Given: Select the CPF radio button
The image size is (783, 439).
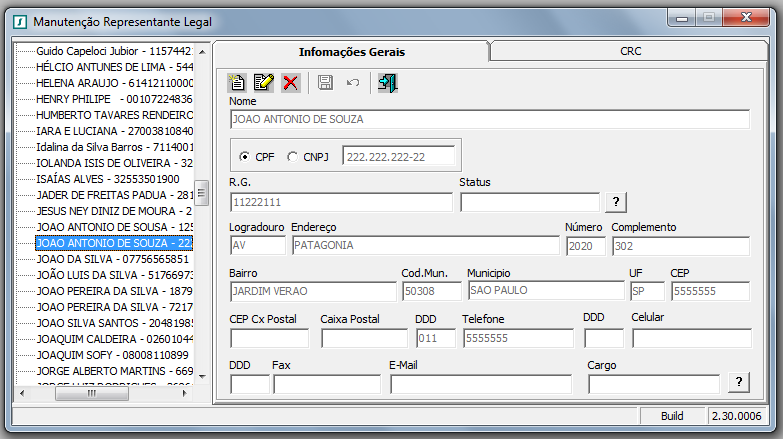Looking at the screenshot, I should point(245,156).
